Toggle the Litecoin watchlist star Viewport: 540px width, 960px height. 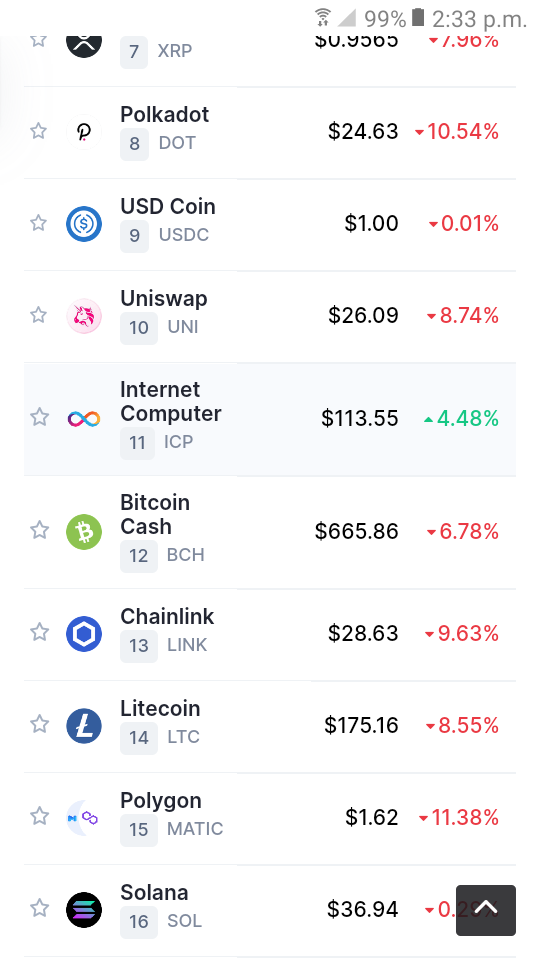pyautogui.click(x=39, y=724)
